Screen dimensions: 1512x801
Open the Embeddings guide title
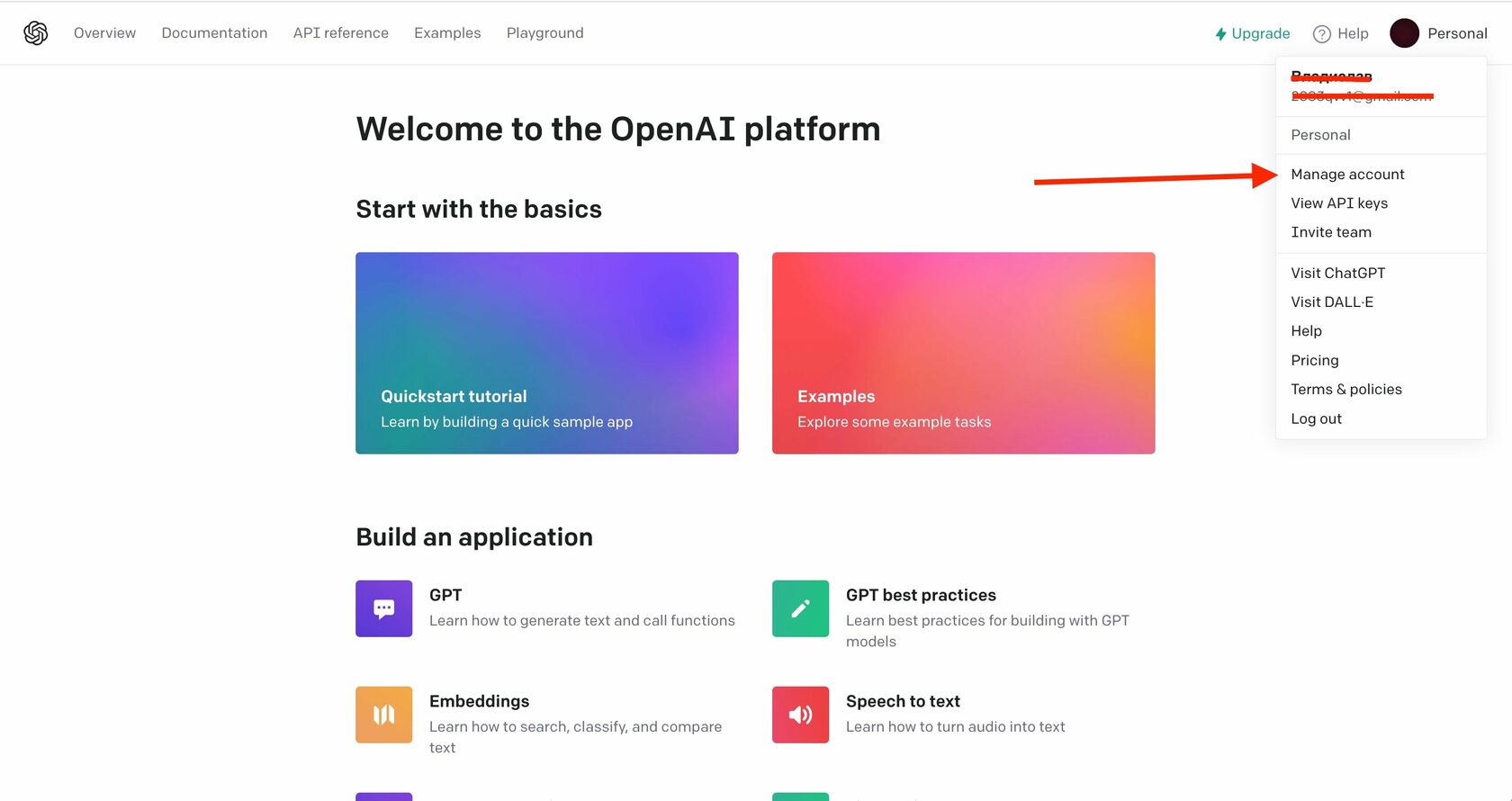[x=479, y=701]
